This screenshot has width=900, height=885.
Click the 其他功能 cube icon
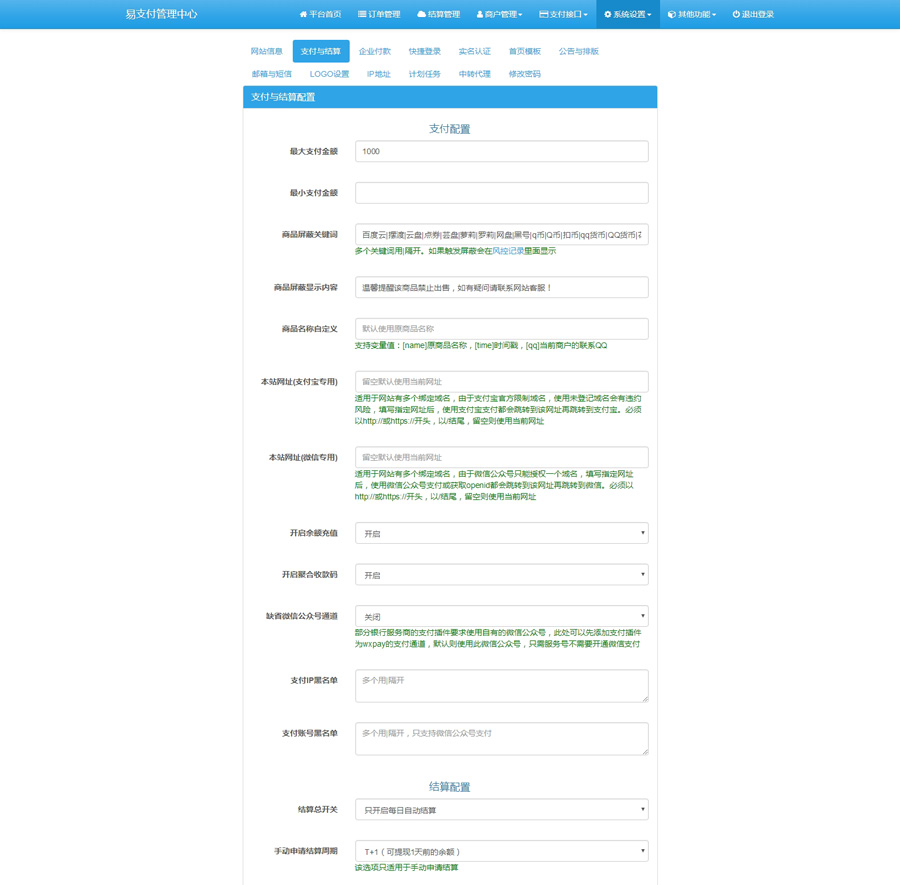pyautogui.click(x=672, y=15)
